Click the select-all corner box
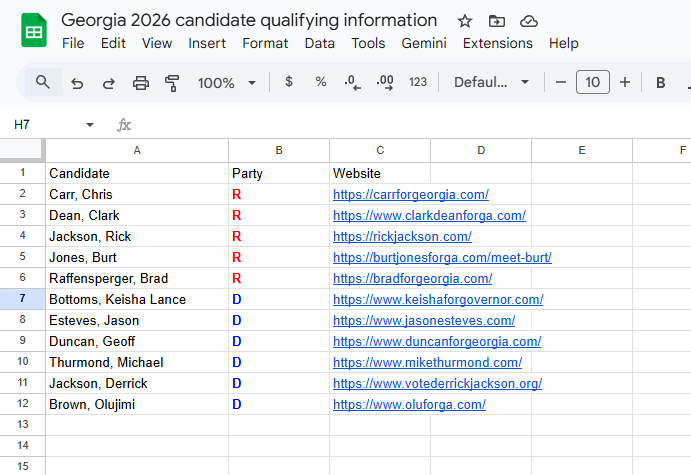The image size is (691, 475). pyautogui.click(x=22, y=150)
